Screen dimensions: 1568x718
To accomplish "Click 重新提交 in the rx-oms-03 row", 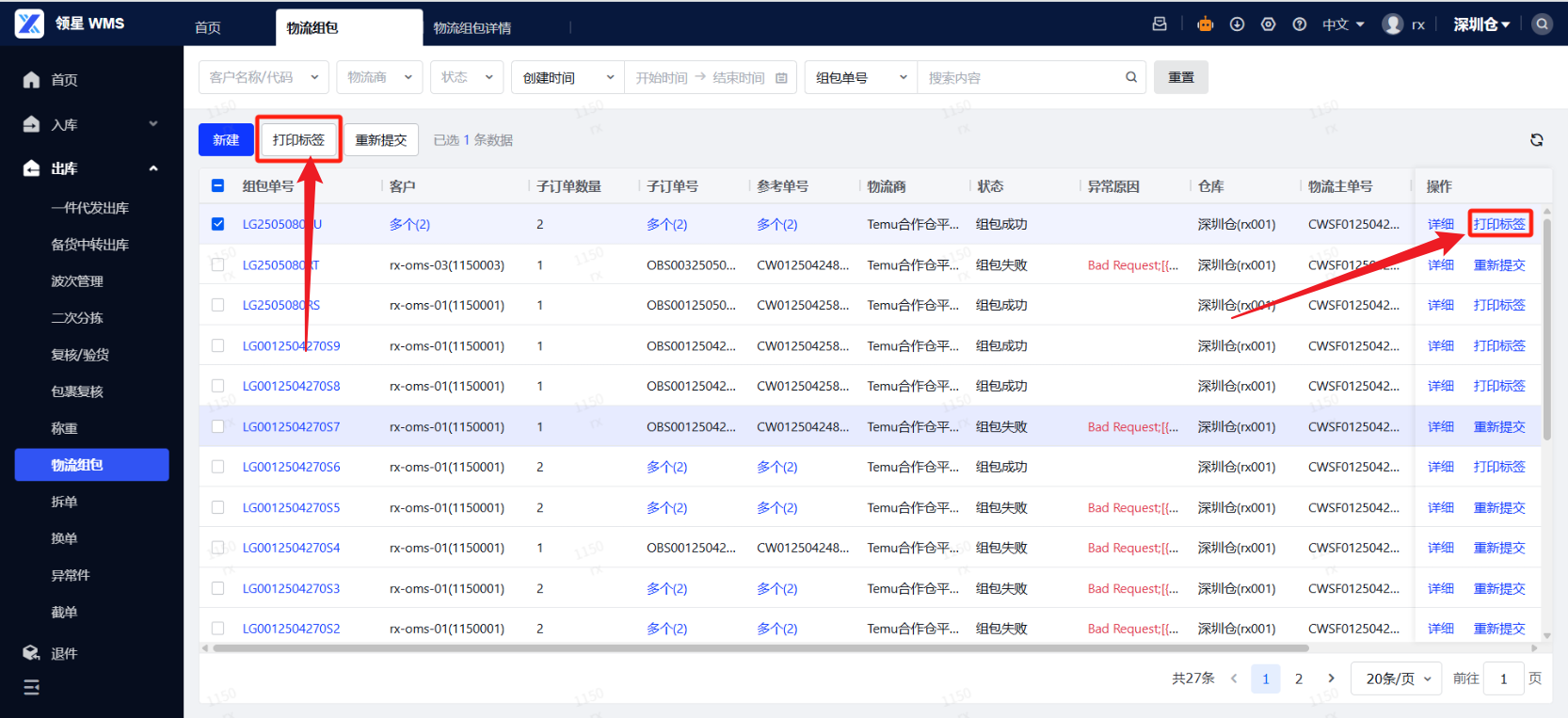I will pyautogui.click(x=1499, y=265).
